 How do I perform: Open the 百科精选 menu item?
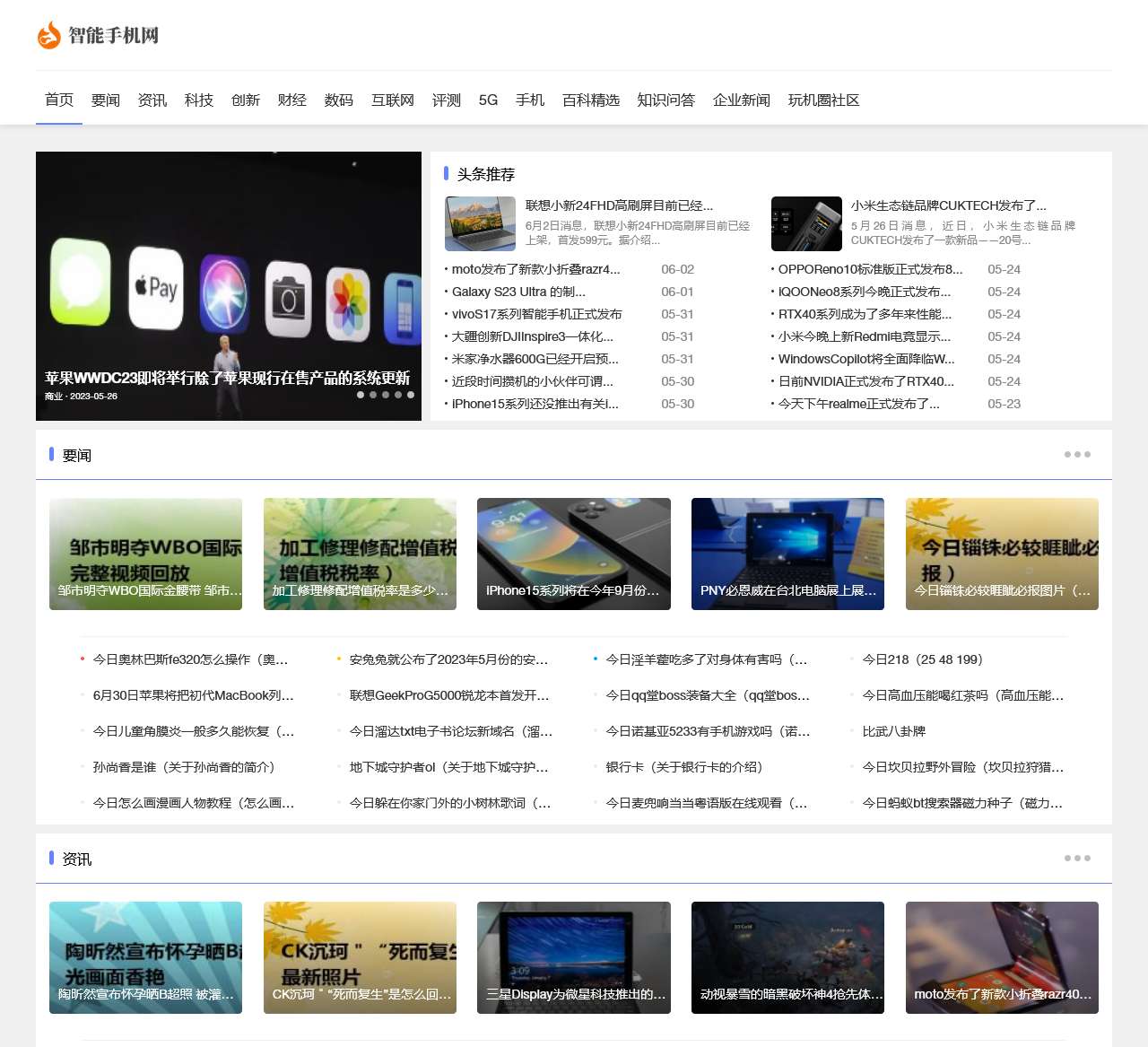coord(590,100)
